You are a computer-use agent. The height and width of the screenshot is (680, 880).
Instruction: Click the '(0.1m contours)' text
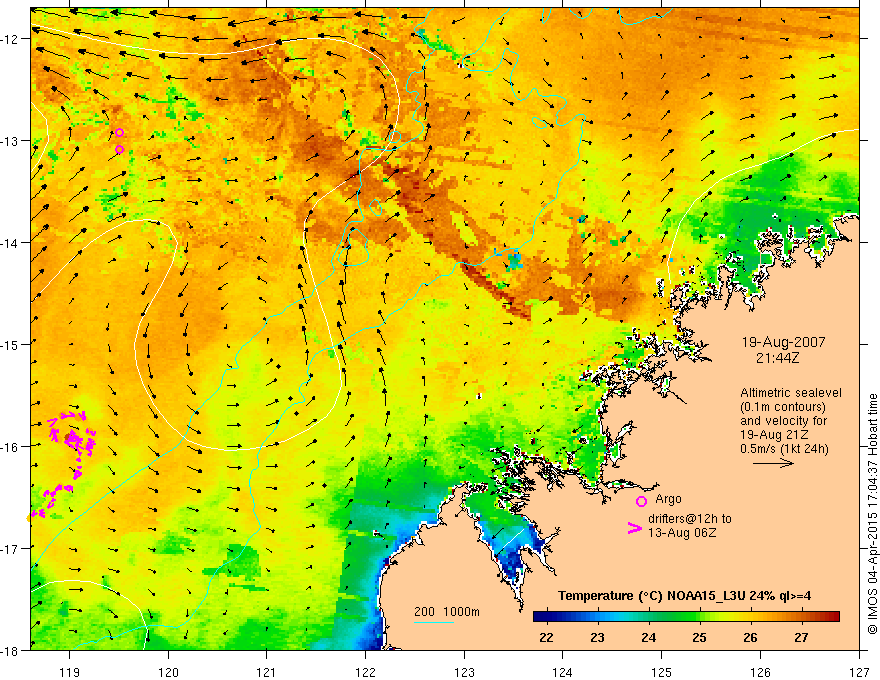click(783, 407)
